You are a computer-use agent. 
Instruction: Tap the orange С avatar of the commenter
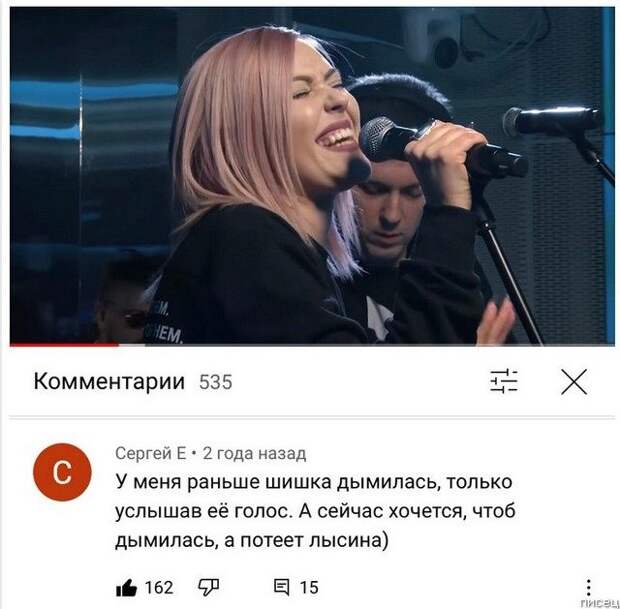(62, 472)
